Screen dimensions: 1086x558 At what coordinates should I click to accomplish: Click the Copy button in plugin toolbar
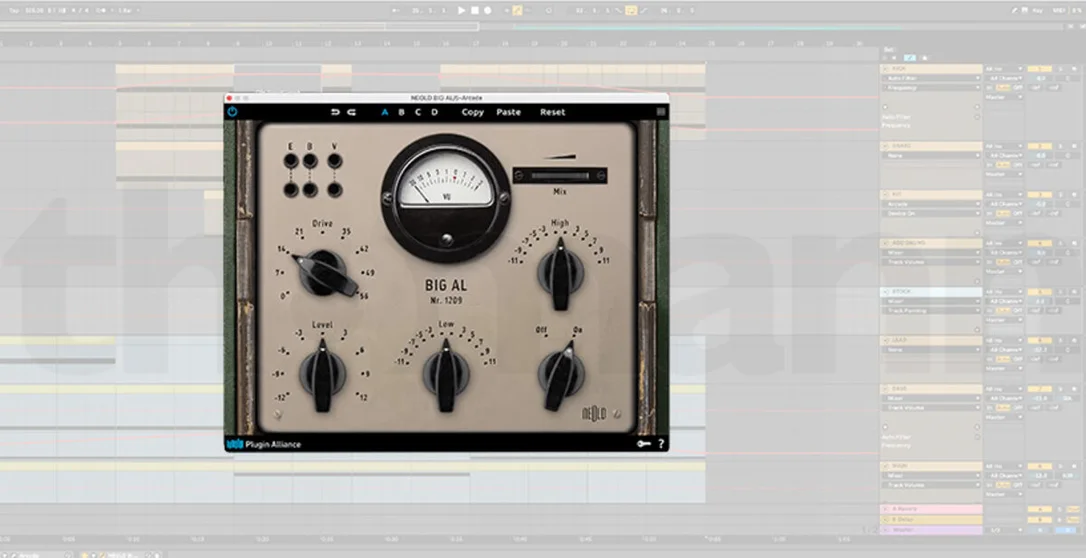[472, 112]
